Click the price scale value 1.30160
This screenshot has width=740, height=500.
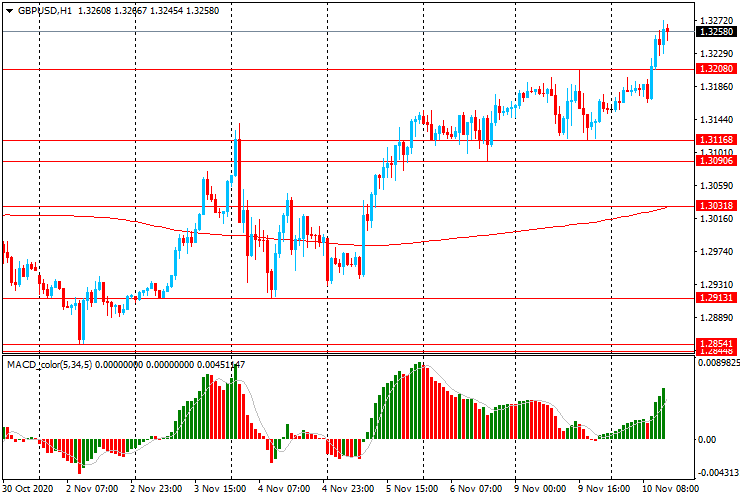click(717, 219)
